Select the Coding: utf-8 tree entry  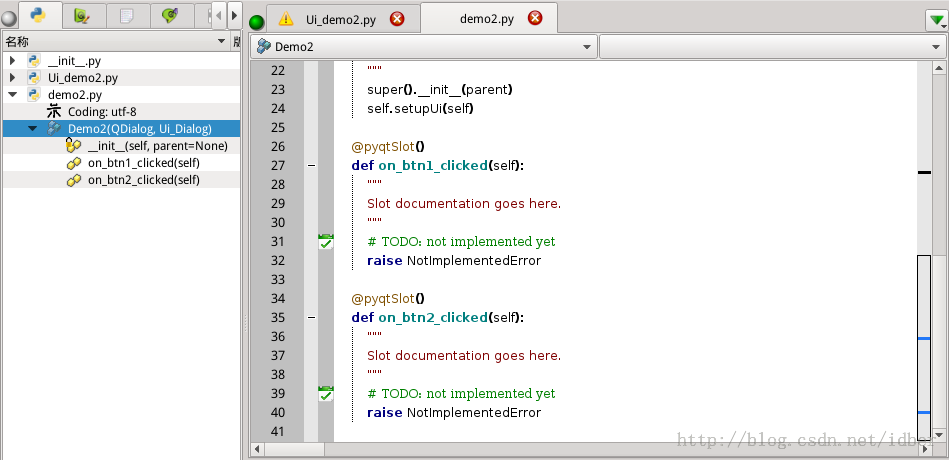click(102, 111)
